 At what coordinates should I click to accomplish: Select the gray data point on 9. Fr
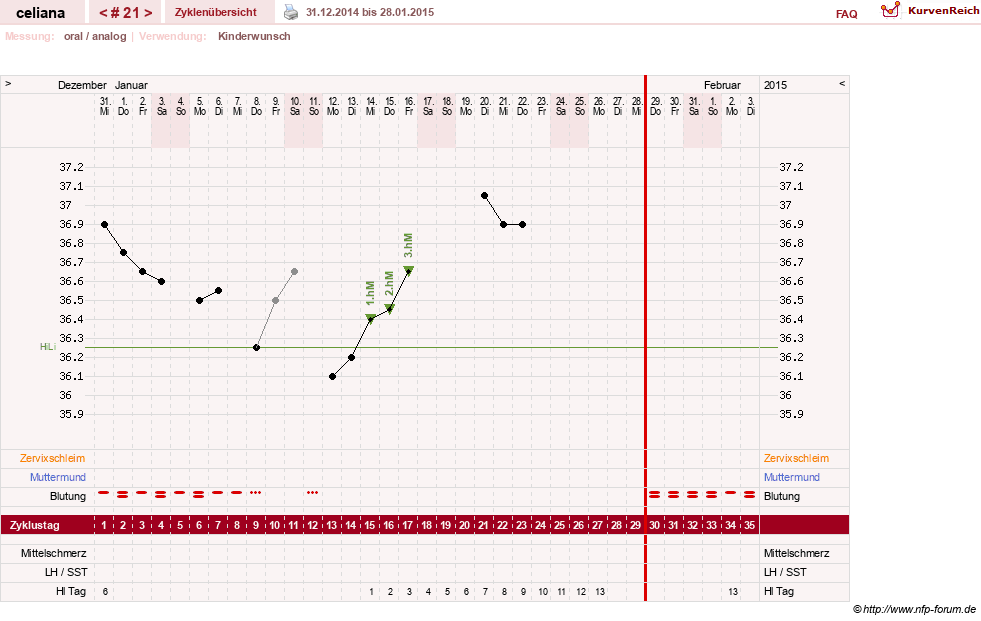click(275, 300)
